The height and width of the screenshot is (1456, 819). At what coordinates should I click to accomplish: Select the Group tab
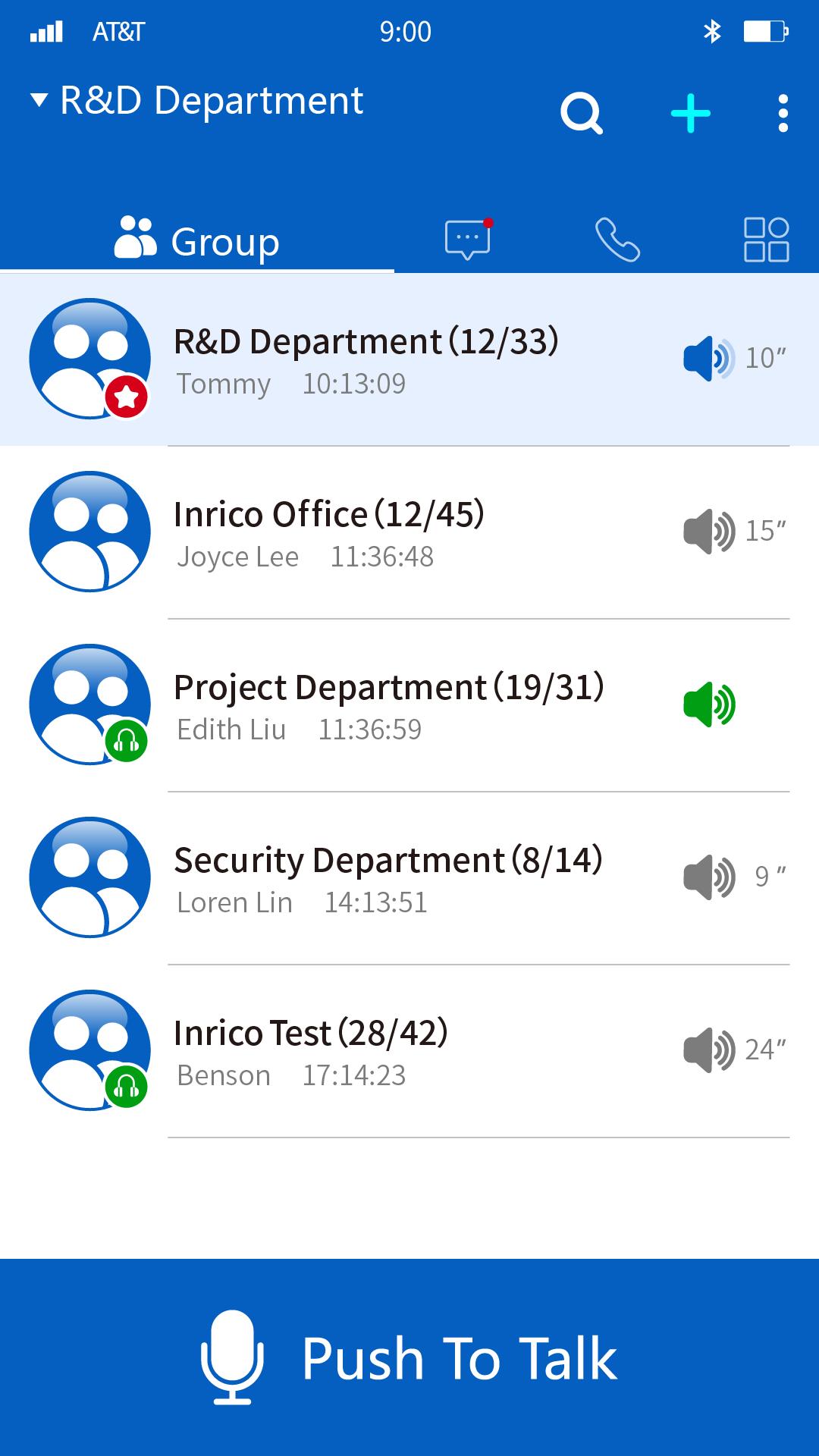point(197,241)
